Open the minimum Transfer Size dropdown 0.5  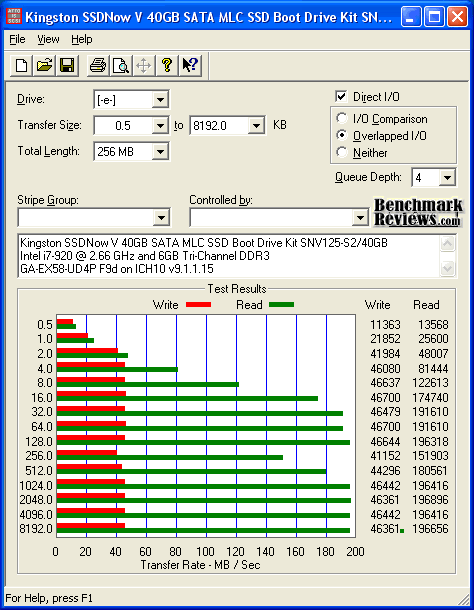pyautogui.click(x=160, y=126)
